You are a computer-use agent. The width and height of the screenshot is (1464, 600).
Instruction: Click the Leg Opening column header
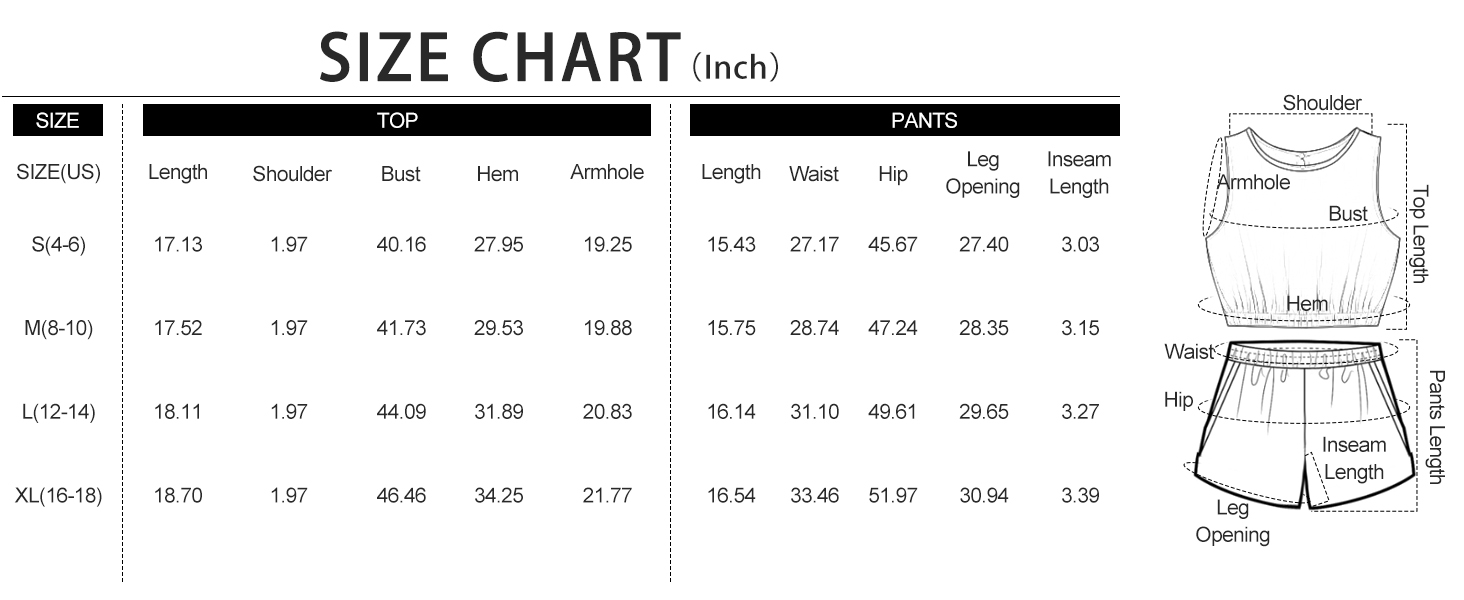click(x=982, y=173)
